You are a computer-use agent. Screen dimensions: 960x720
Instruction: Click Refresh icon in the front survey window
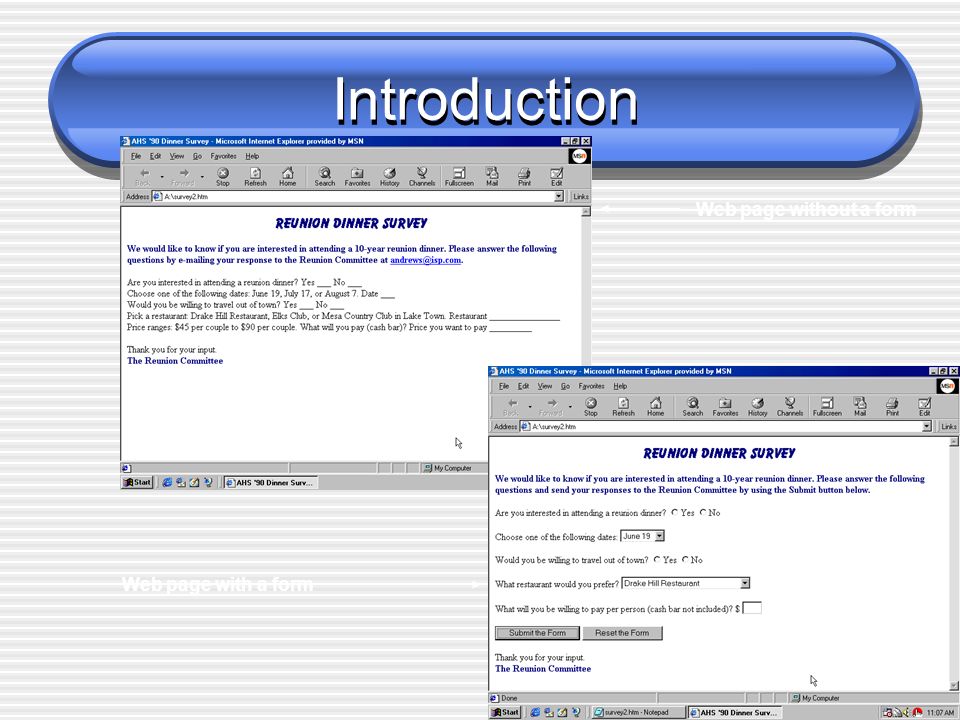point(623,407)
